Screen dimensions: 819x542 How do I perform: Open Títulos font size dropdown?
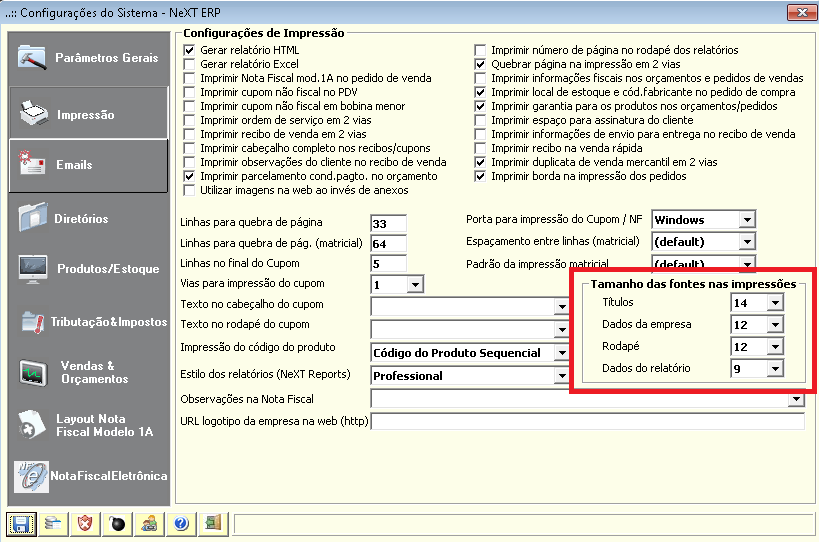[775, 303]
